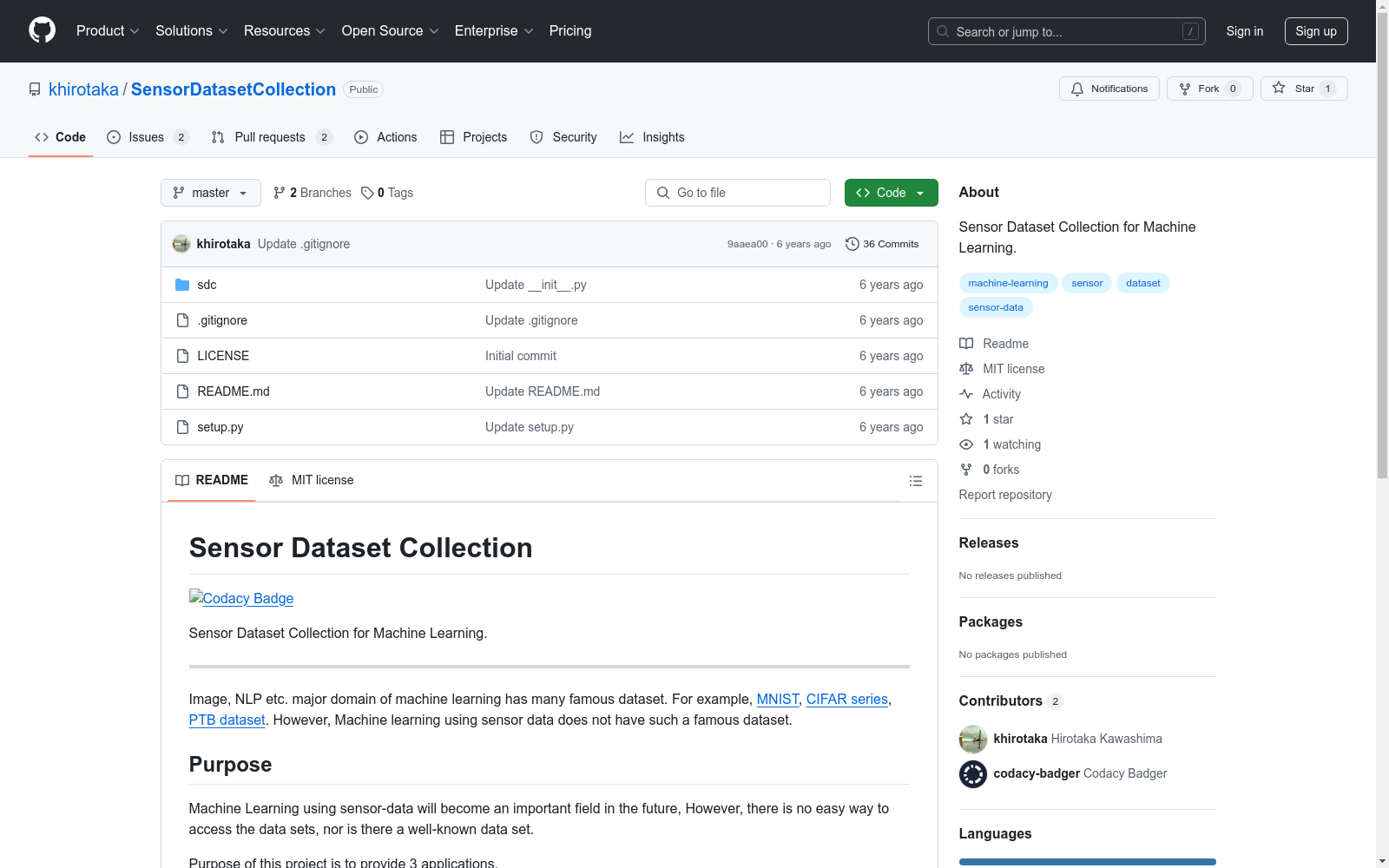Open the green Code dropdown
The height and width of the screenshot is (868, 1389).
[x=891, y=193]
